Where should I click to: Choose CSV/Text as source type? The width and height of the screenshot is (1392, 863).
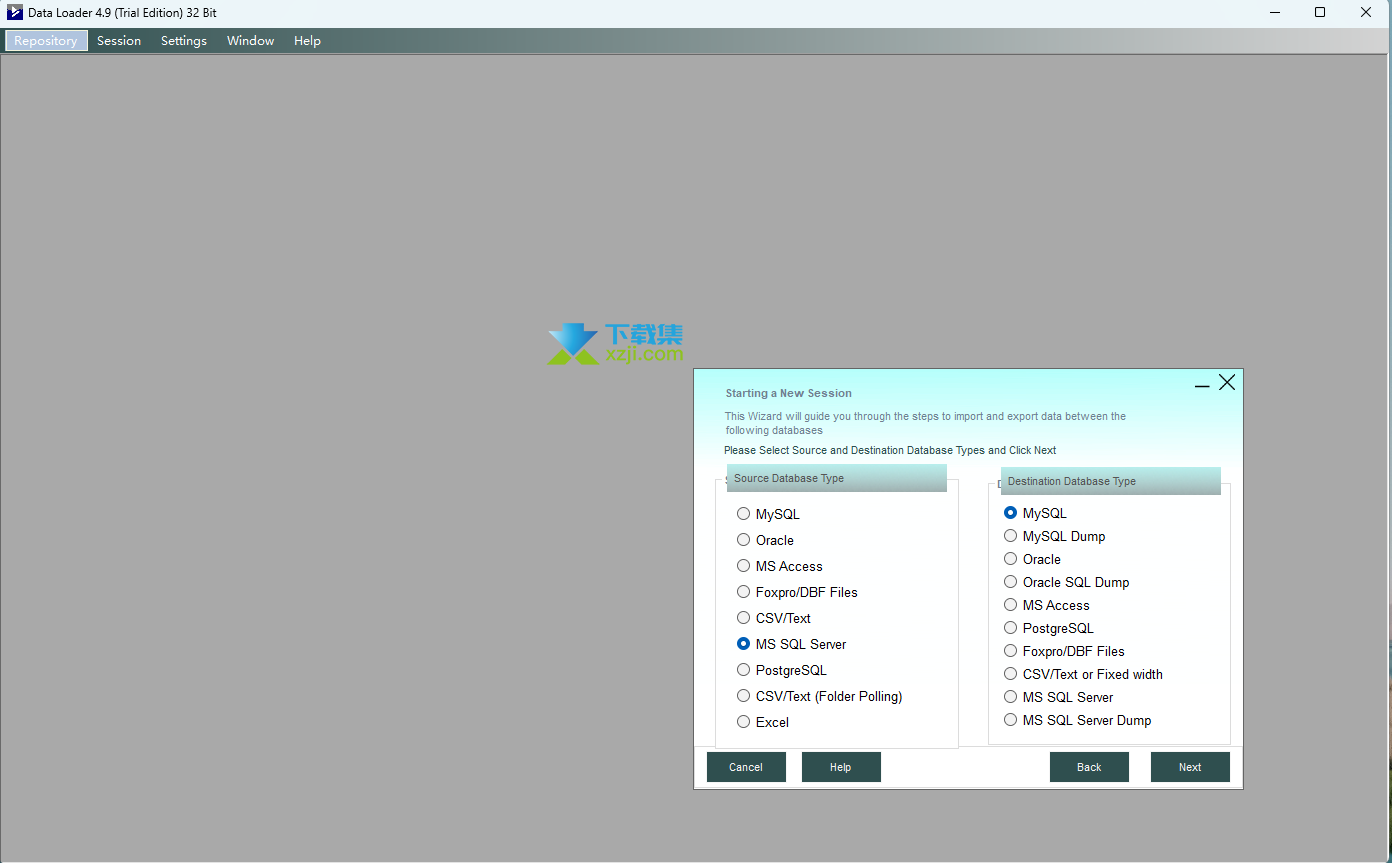pyautogui.click(x=773, y=618)
